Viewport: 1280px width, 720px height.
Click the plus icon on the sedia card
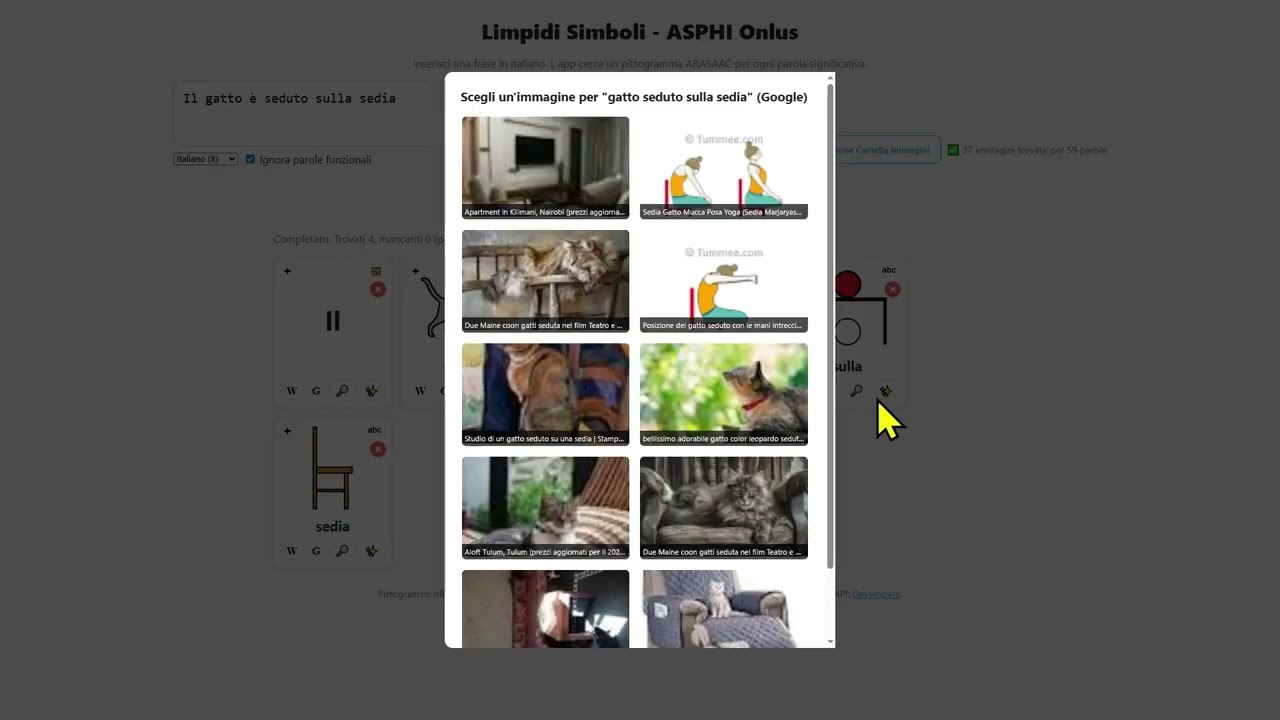coord(287,431)
